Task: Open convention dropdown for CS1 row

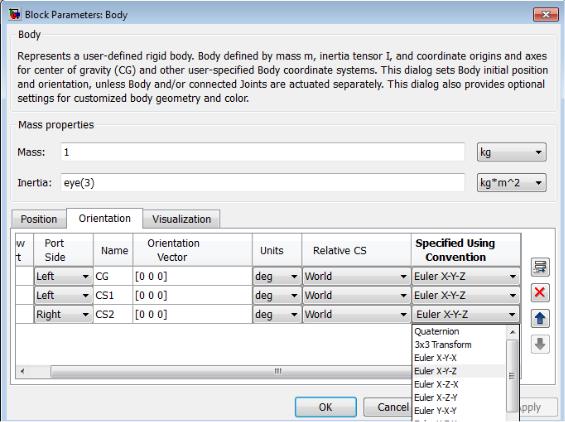Action: (466, 296)
